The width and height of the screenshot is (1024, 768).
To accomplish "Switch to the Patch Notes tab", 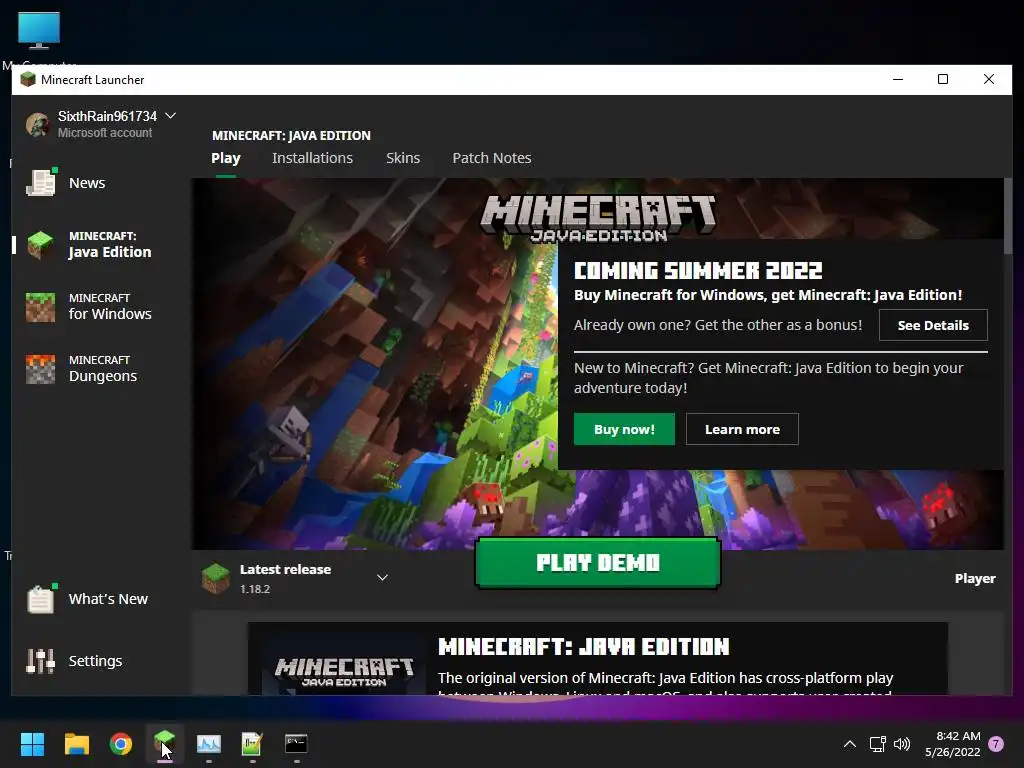I will [x=492, y=158].
